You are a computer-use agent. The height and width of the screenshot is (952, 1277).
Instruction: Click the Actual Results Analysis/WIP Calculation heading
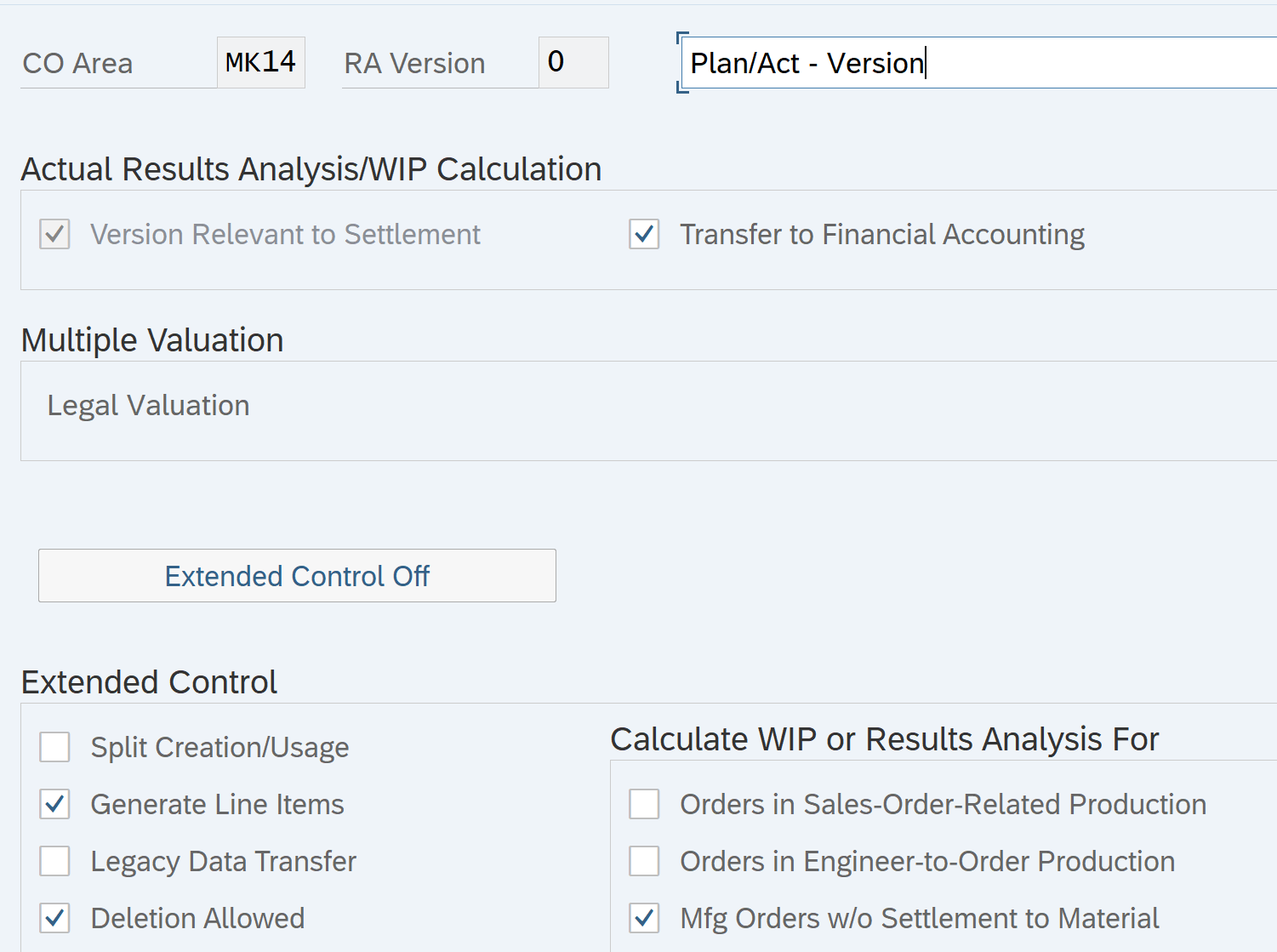coord(311,169)
